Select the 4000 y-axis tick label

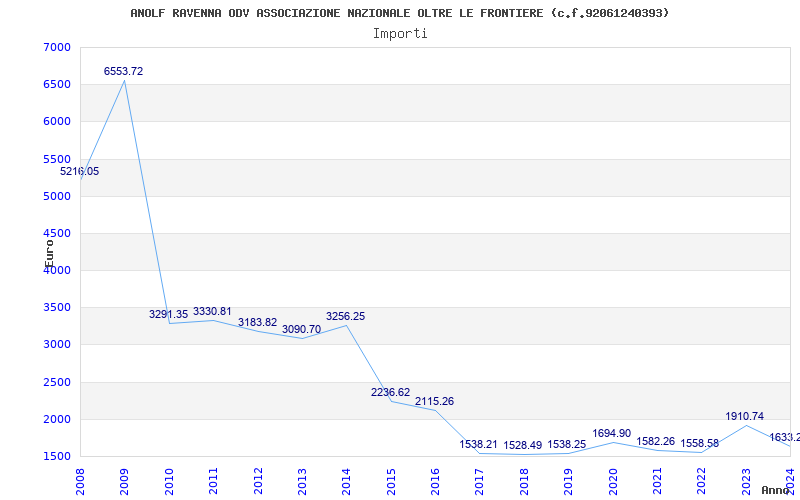[57, 271]
